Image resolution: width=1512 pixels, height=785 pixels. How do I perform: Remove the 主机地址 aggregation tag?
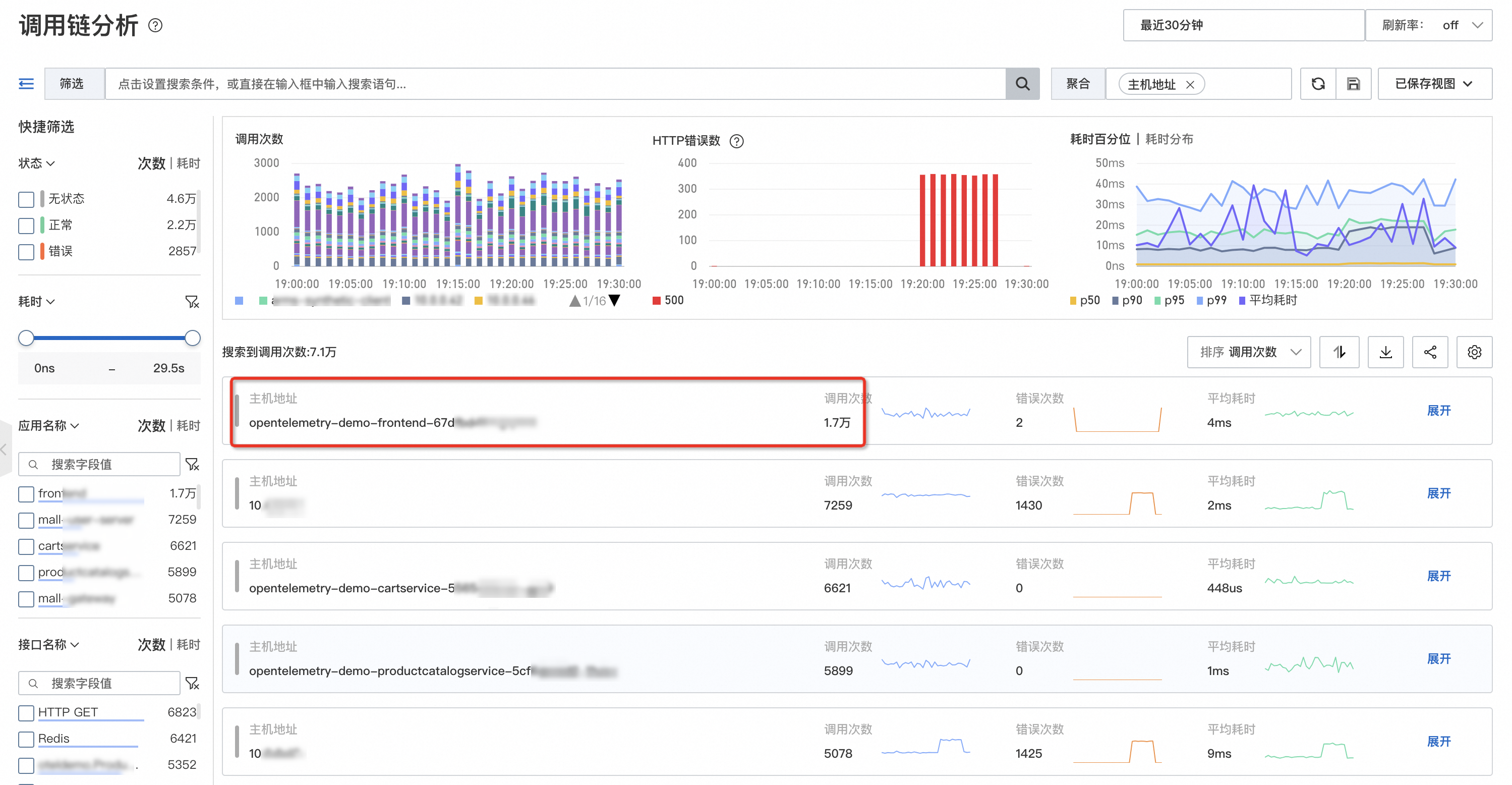click(1190, 85)
